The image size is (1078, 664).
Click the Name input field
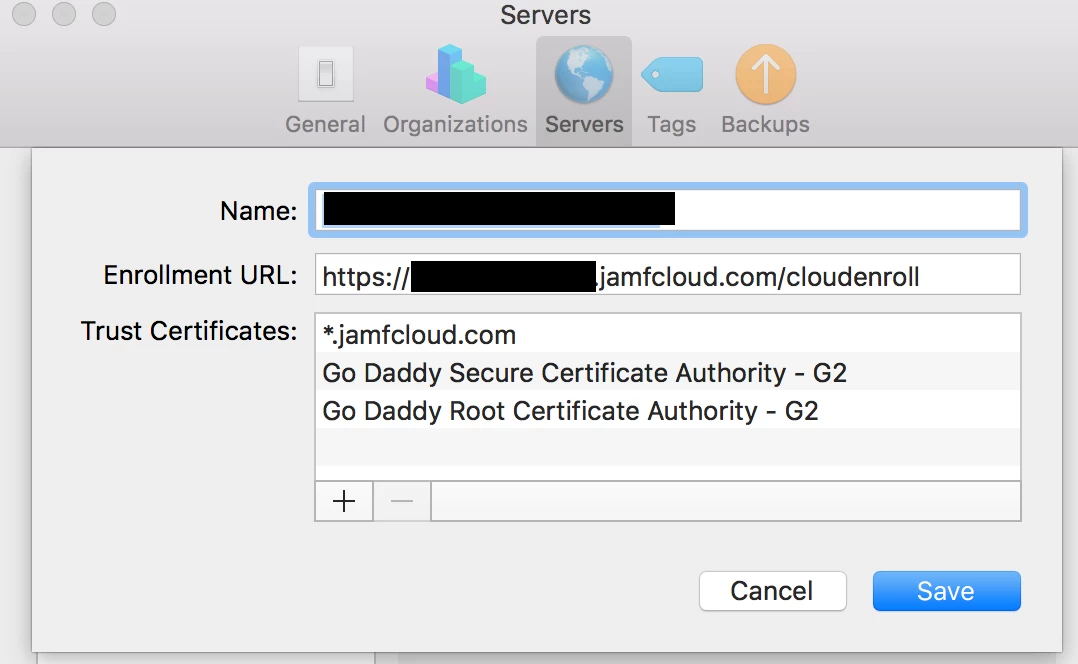click(668, 210)
